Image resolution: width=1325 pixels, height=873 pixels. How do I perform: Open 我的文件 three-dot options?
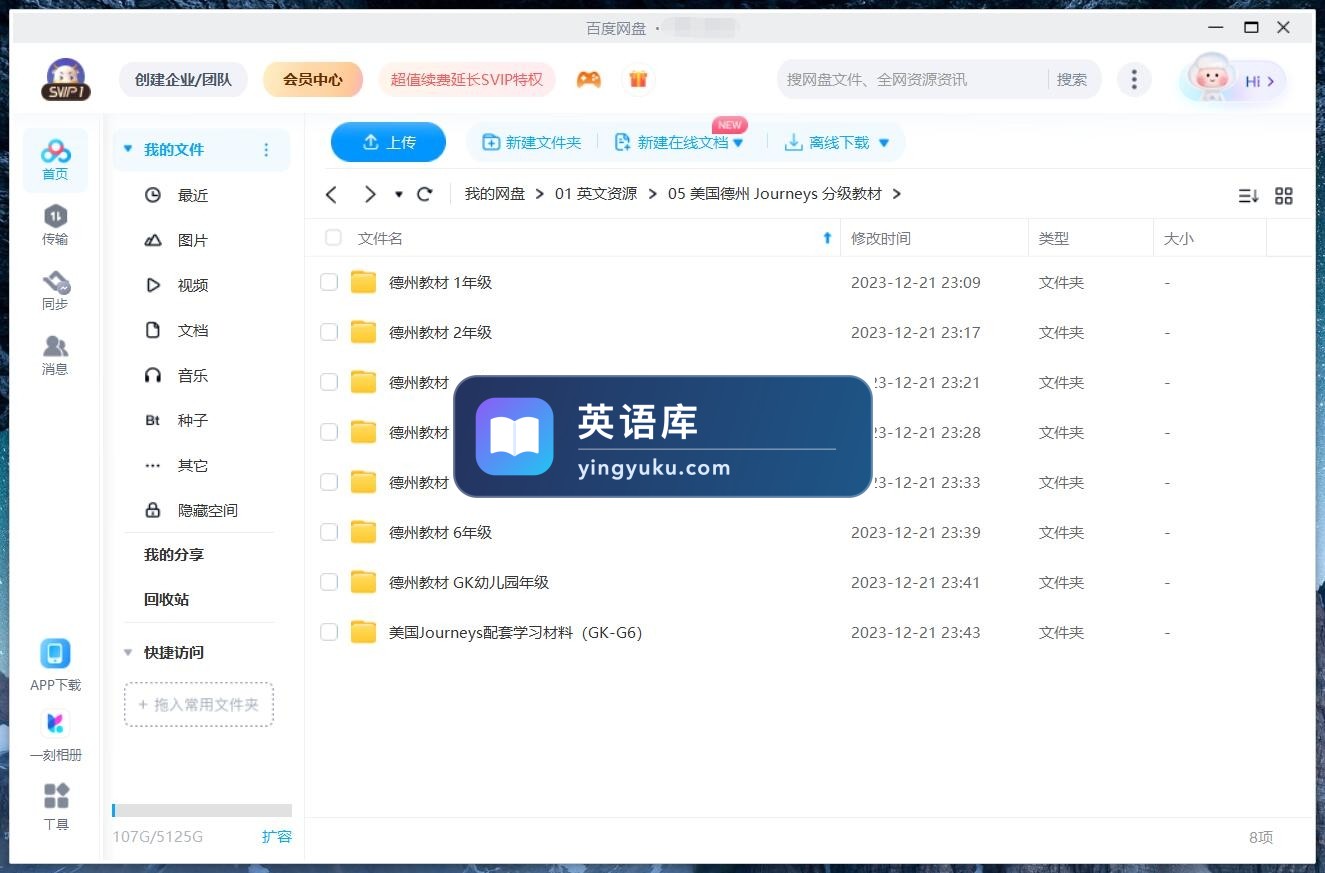[x=266, y=150]
